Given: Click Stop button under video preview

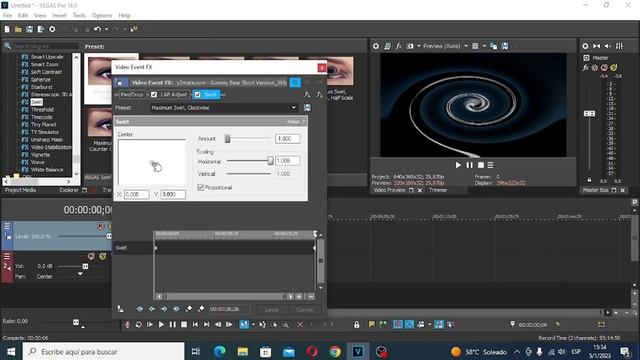Looking at the screenshot, I should 481,165.
